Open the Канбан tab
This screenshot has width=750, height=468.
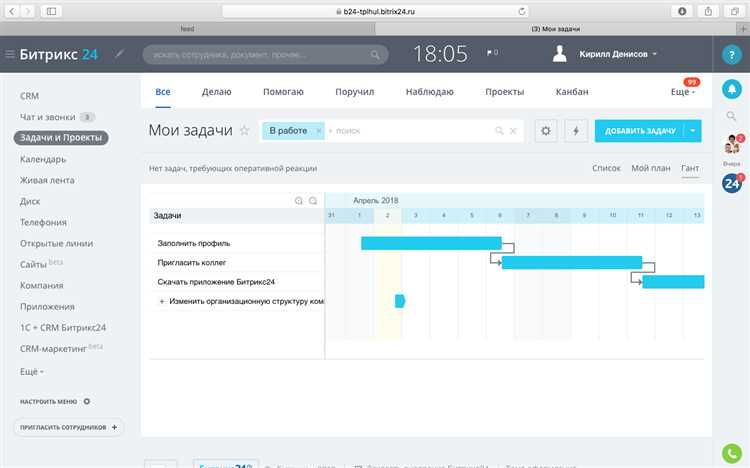[x=572, y=92]
